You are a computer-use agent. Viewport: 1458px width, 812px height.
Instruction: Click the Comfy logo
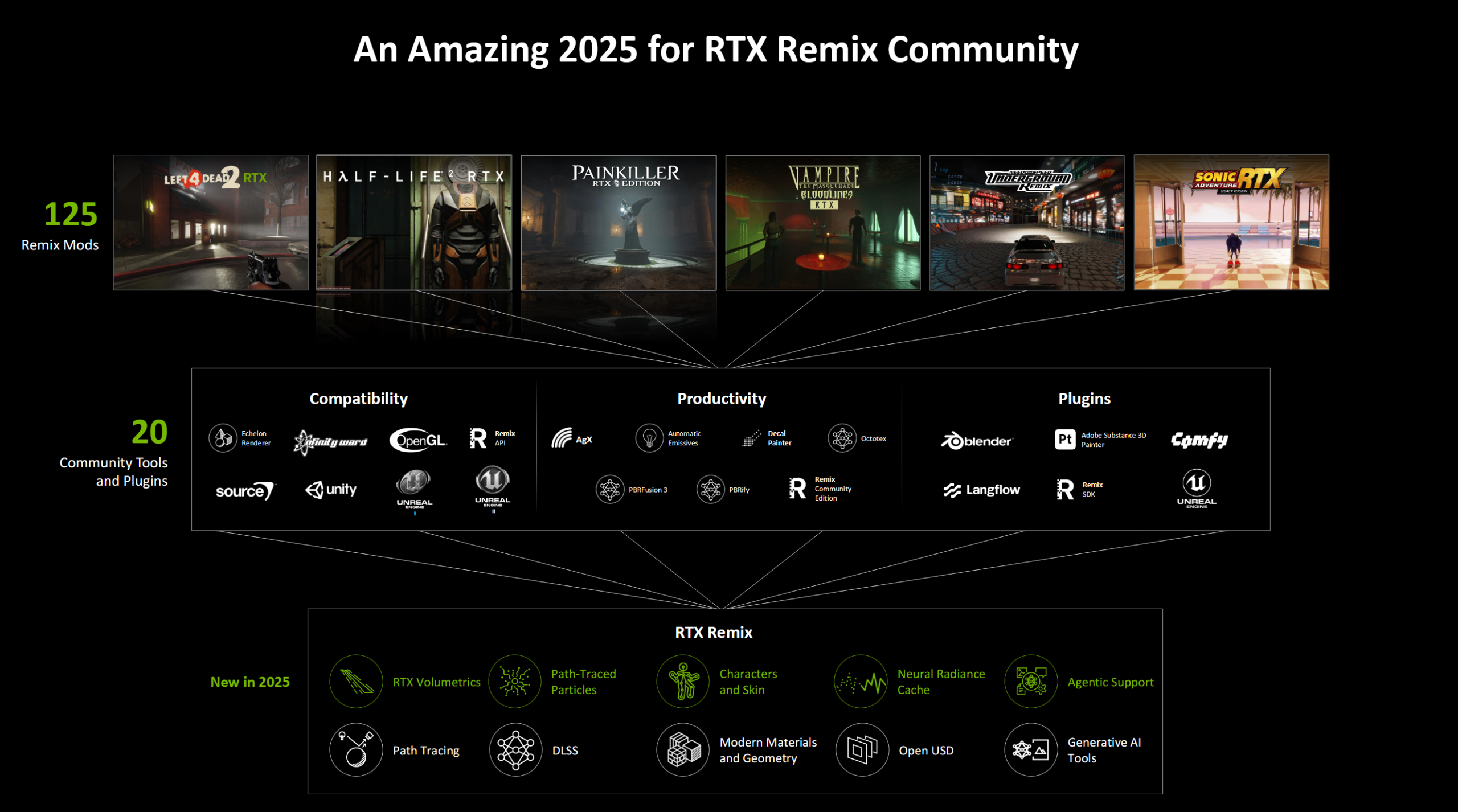(1199, 440)
